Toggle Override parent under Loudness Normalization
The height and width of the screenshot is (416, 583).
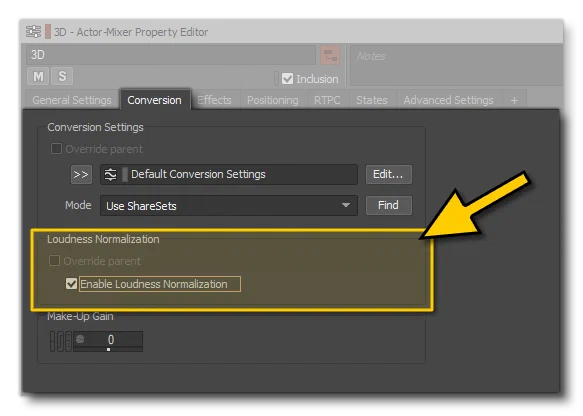tap(54, 261)
